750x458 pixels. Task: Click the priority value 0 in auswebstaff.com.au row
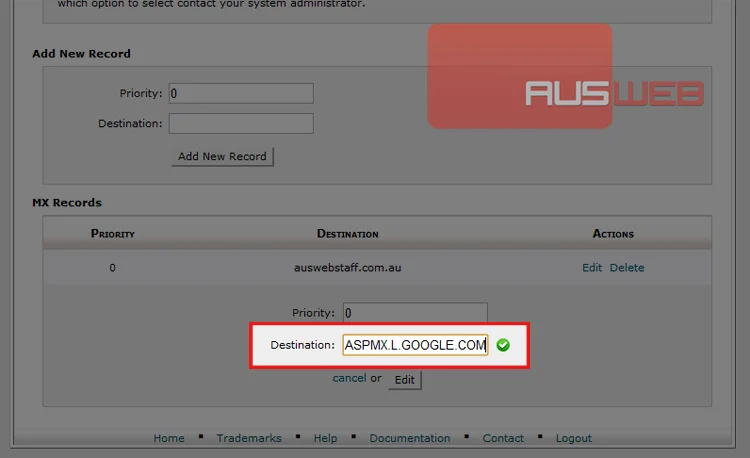[112, 268]
